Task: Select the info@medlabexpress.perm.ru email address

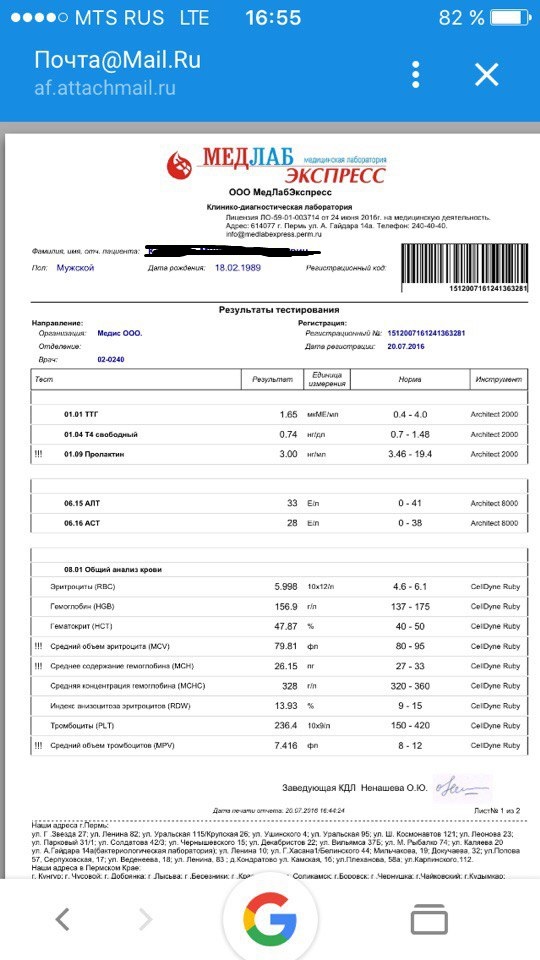Action: 274,234
